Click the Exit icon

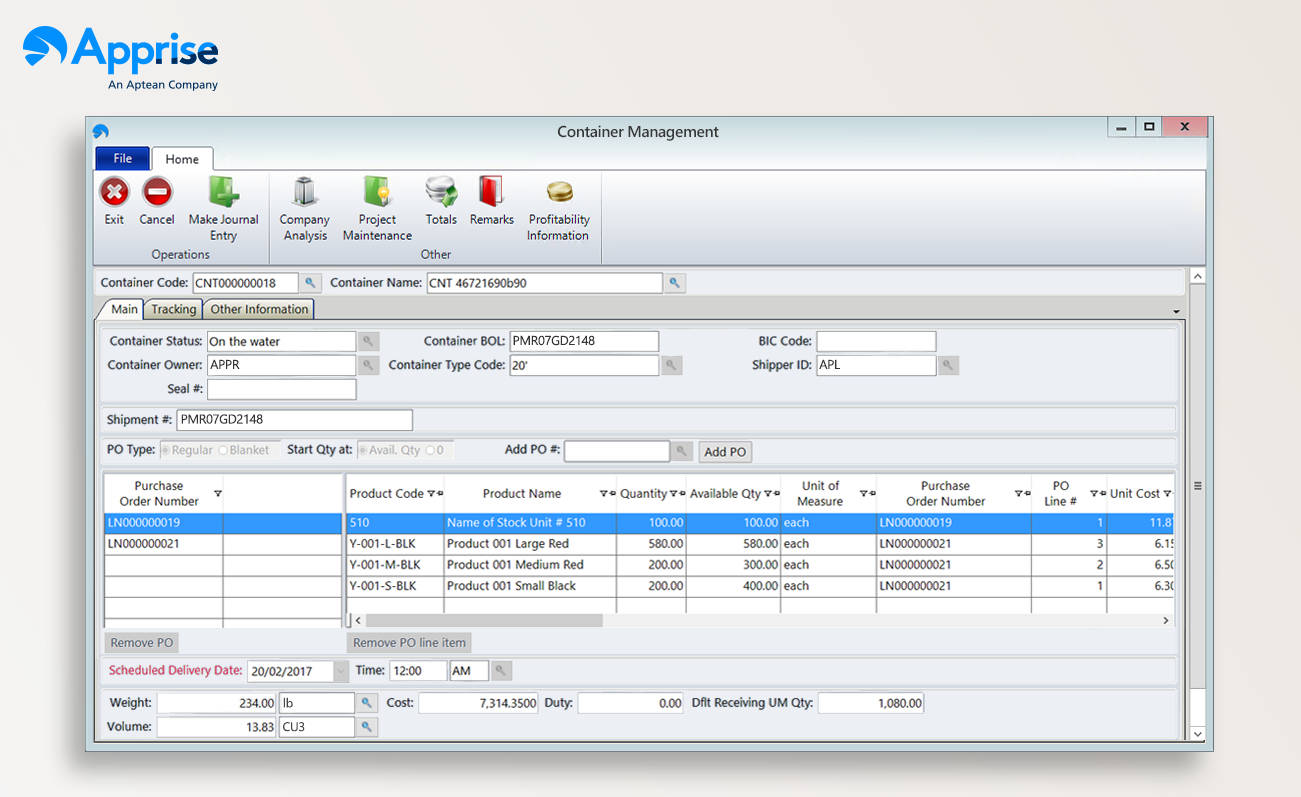click(113, 205)
